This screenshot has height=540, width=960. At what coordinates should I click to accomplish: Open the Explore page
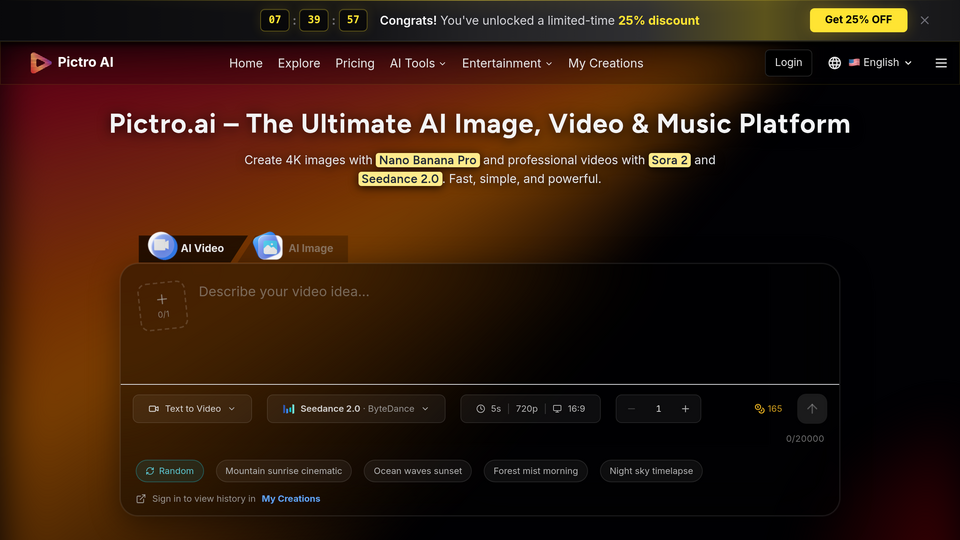point(299,63)
